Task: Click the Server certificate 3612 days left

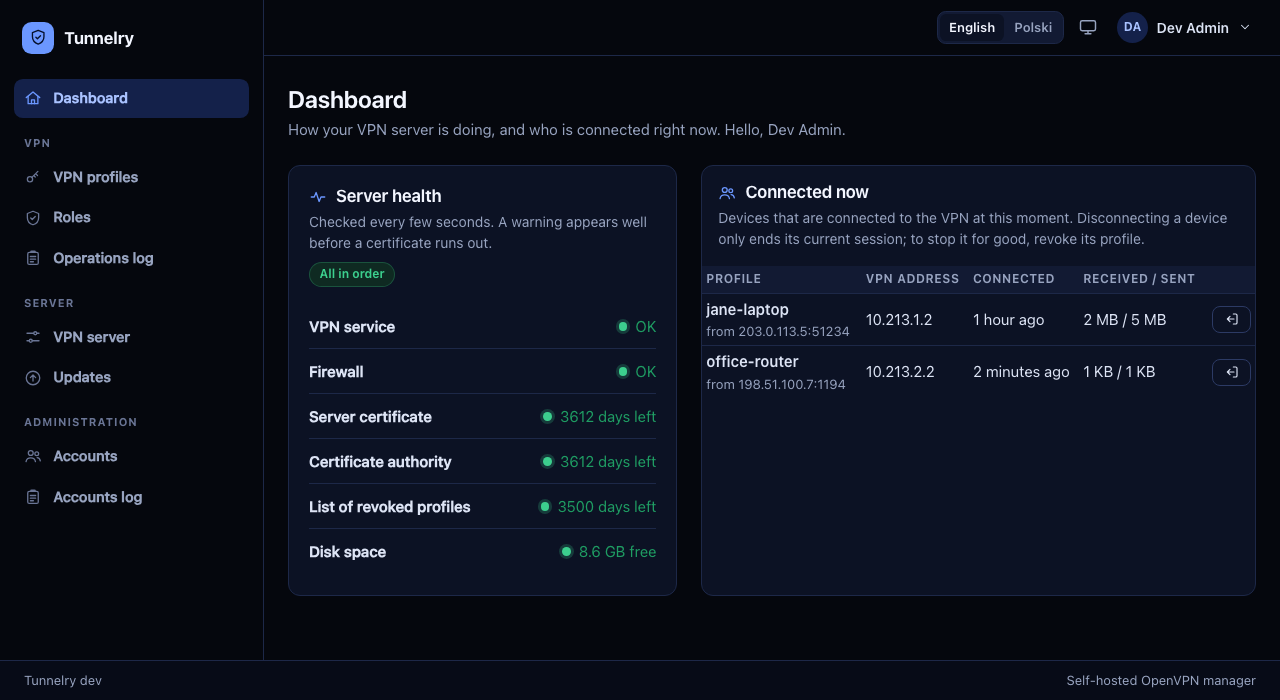Action: [x=608, y=417]
